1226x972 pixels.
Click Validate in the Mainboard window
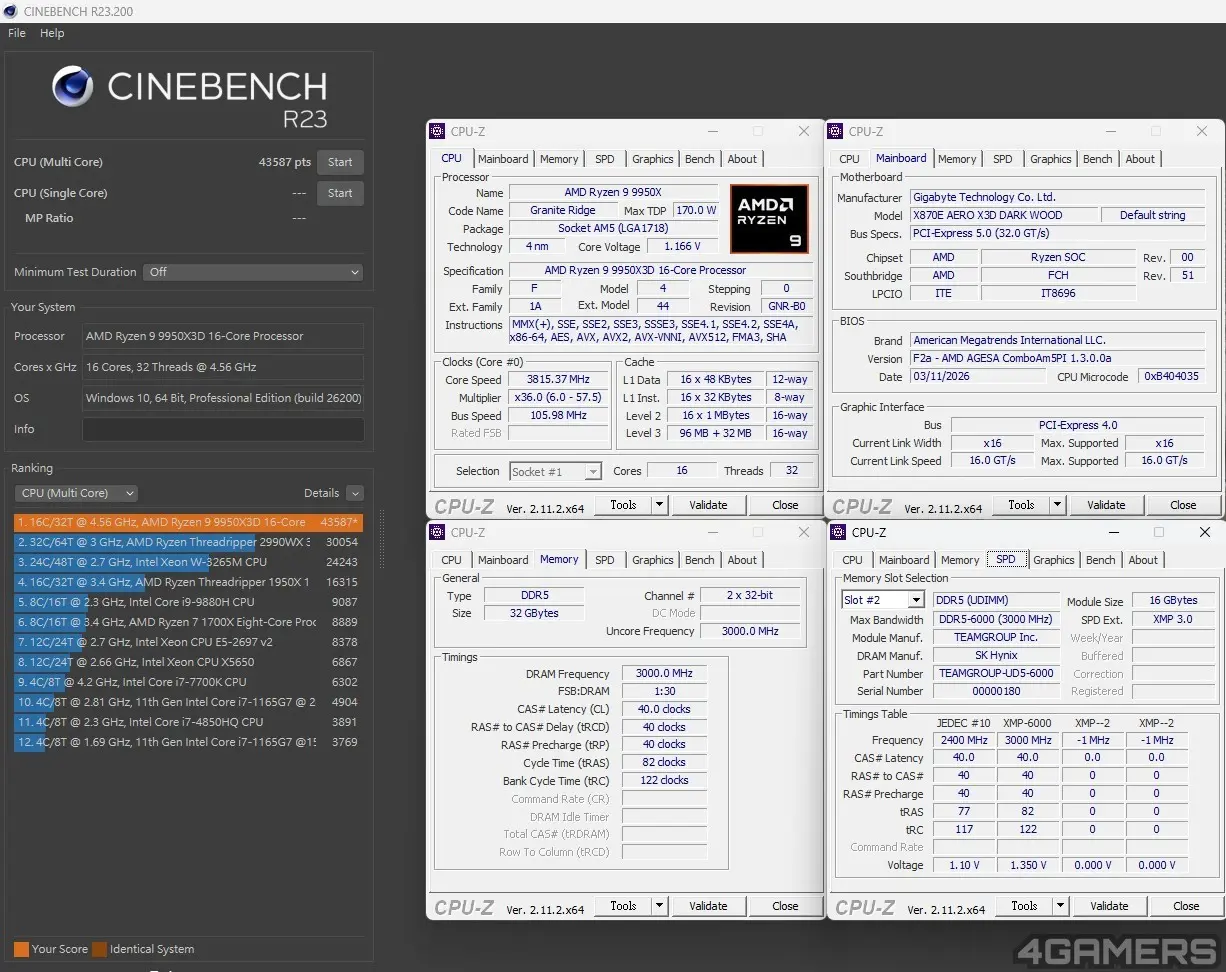(1106, 505)
